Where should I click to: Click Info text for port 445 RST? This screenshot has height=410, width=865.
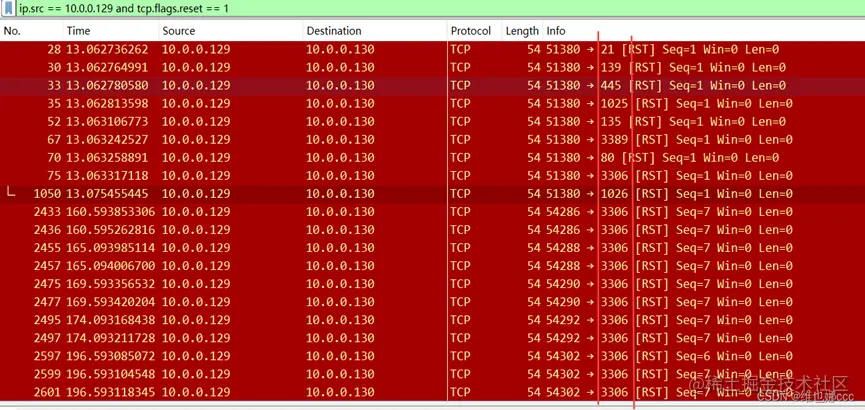(666, 86)
